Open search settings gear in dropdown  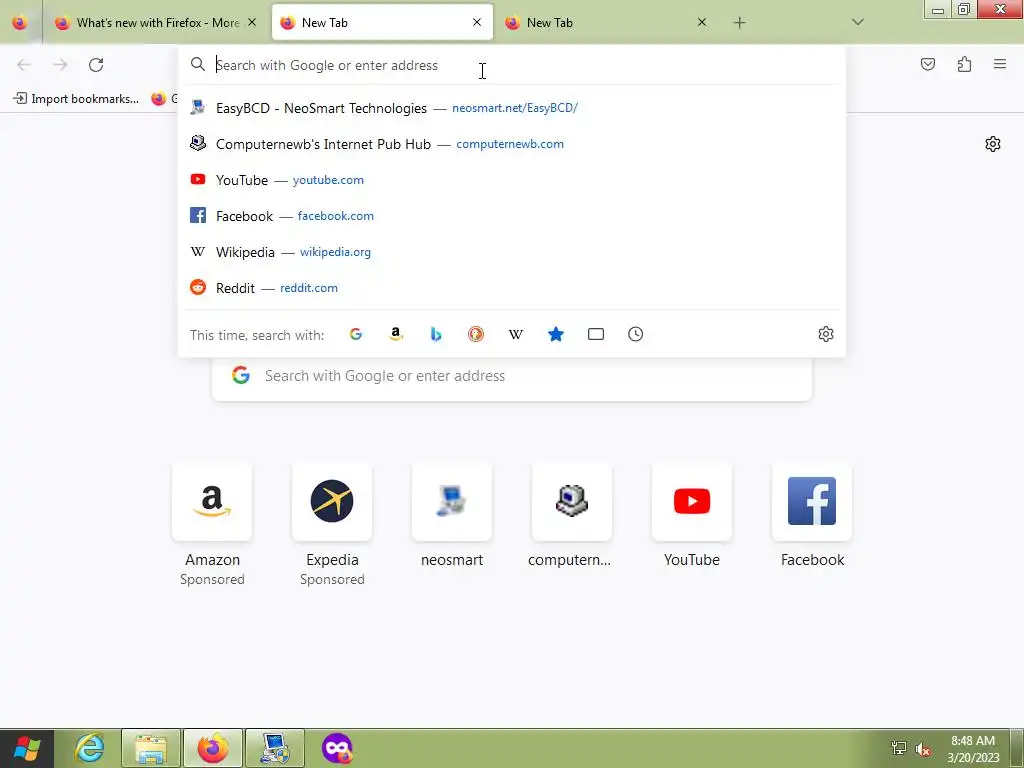tap(825, 334)
